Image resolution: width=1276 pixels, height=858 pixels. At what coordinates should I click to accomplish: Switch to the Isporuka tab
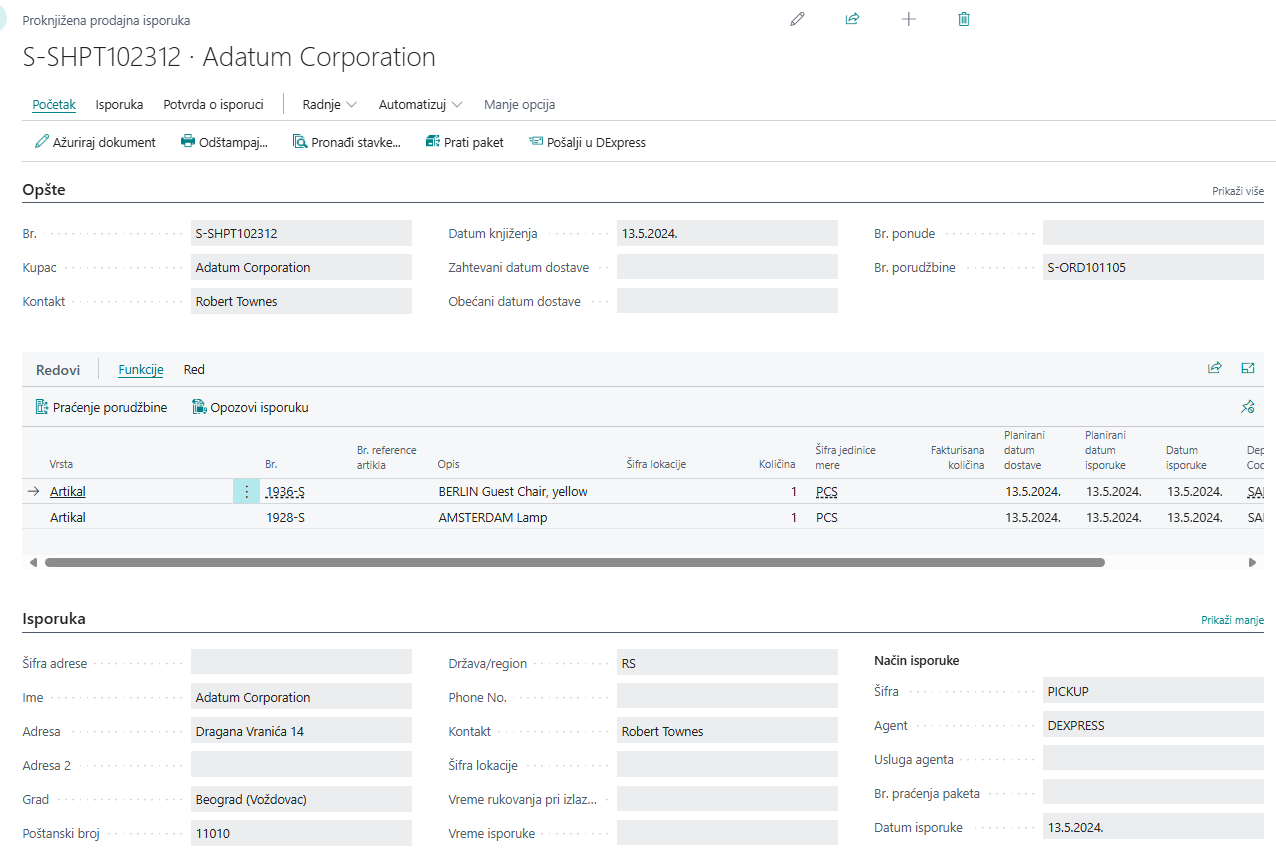[119, 104]
